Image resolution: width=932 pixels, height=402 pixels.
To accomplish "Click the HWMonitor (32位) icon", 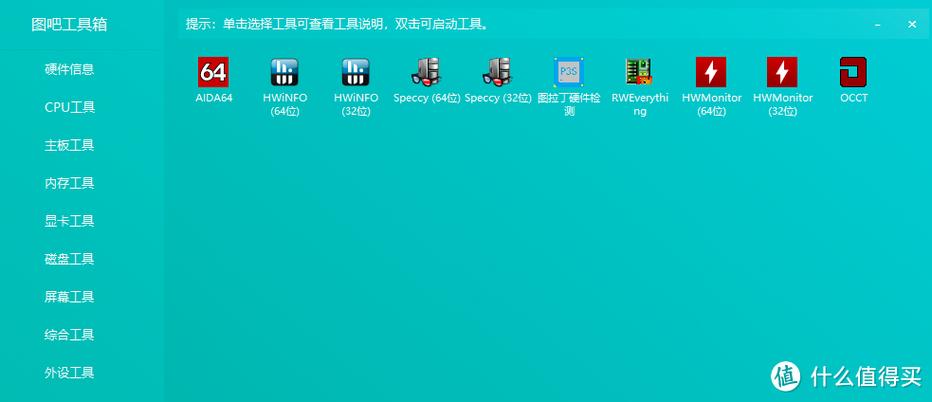I will (x=782, y=73).
